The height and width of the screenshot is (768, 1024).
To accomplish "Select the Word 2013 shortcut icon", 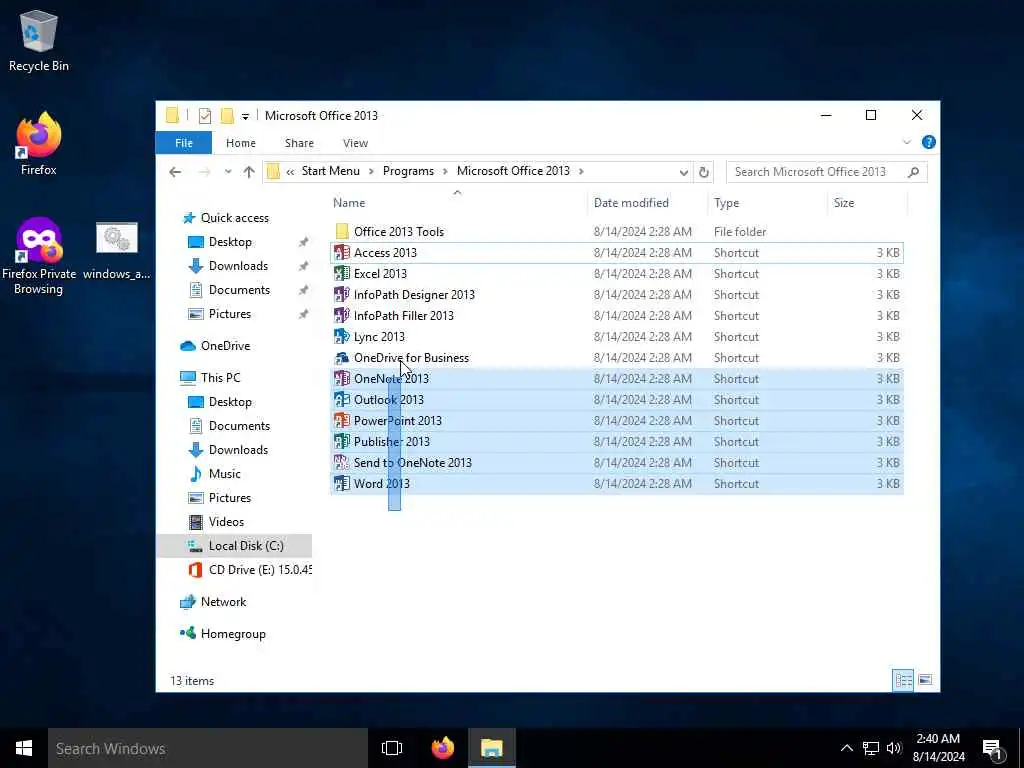I will [x=342, y=484].
